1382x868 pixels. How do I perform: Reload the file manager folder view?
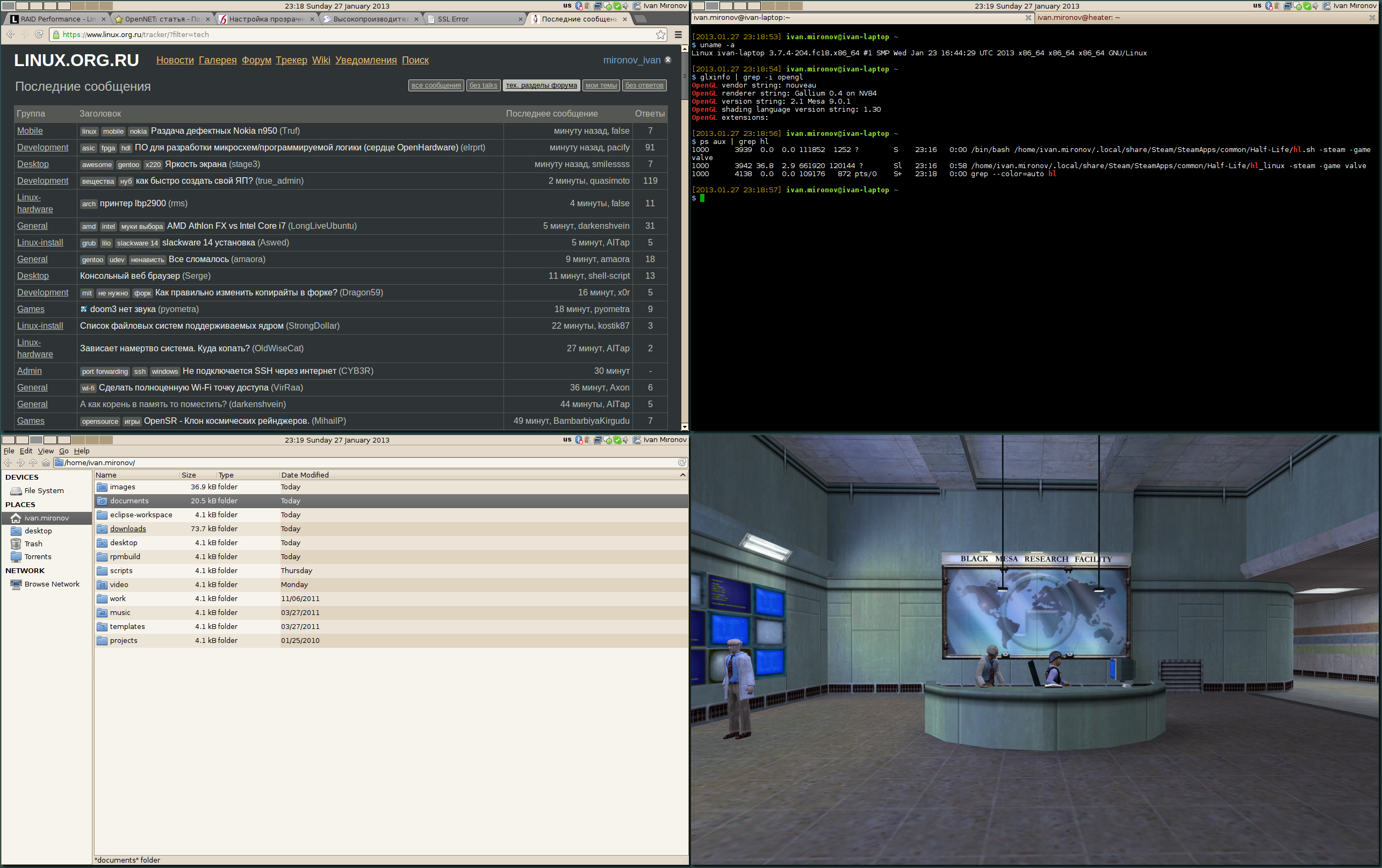pyautogui.click(x=682, y=462)
